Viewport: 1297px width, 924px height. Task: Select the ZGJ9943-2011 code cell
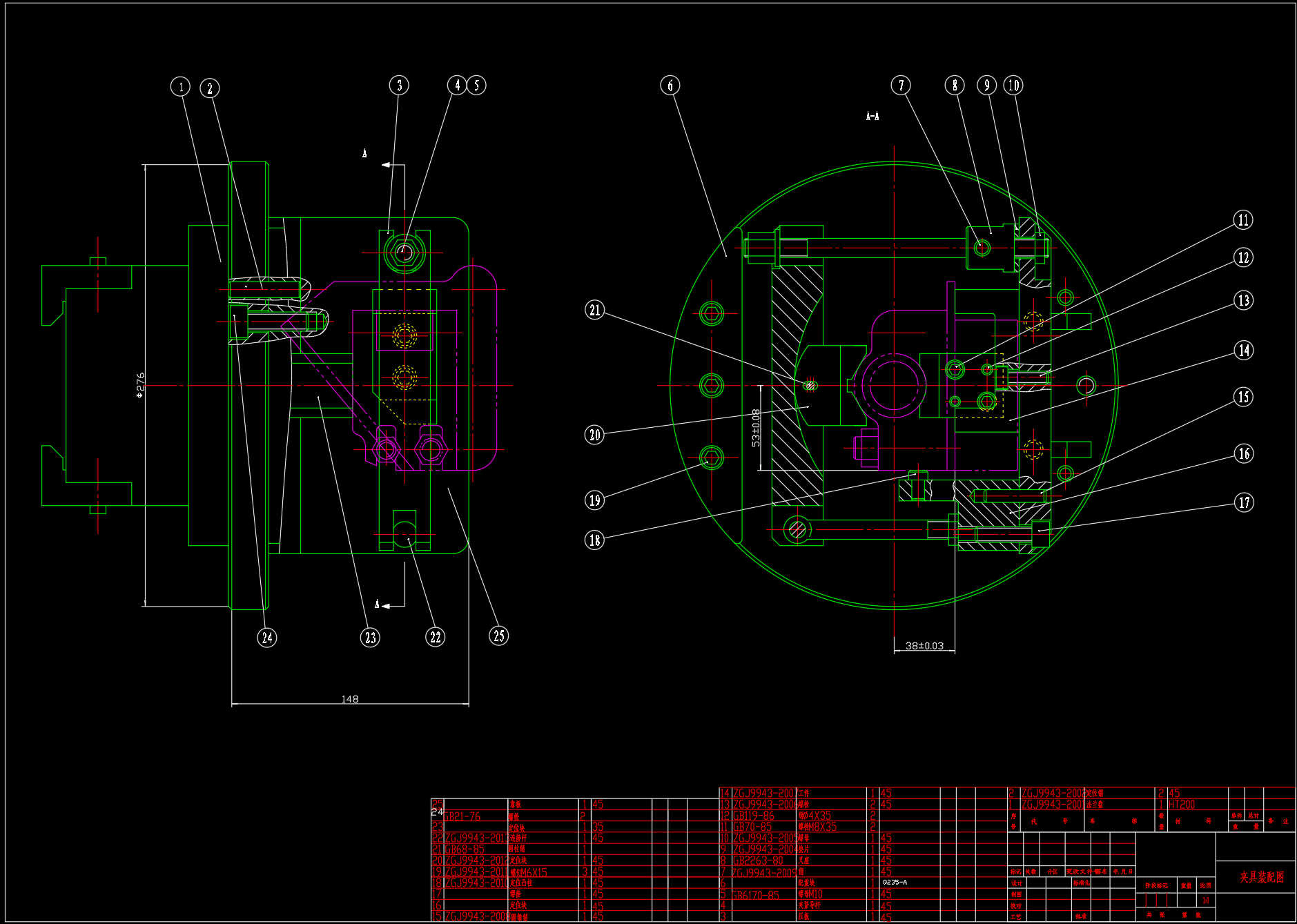pos(477,872)
